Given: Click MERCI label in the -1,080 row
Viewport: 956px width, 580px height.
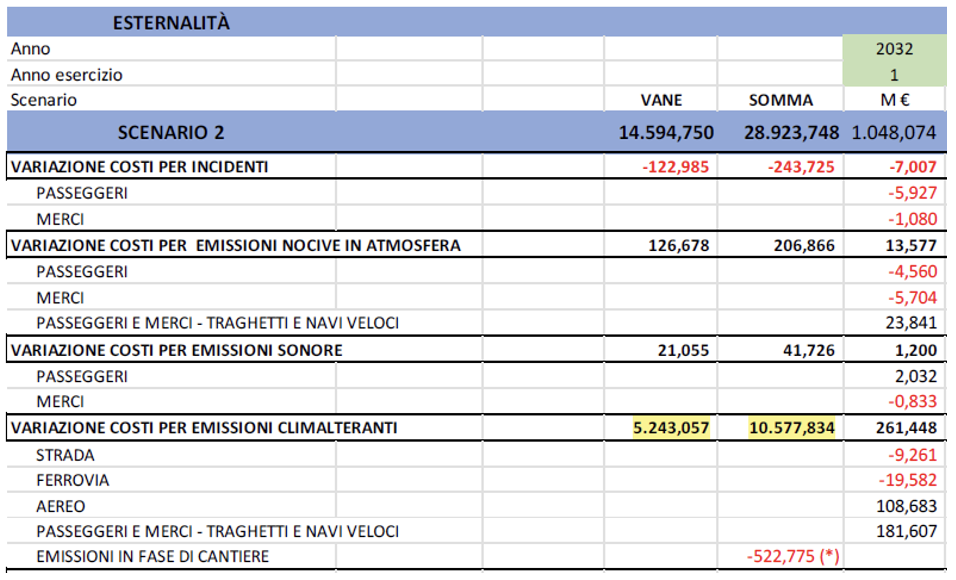Looking at the screenshot, I should (60, 219).
